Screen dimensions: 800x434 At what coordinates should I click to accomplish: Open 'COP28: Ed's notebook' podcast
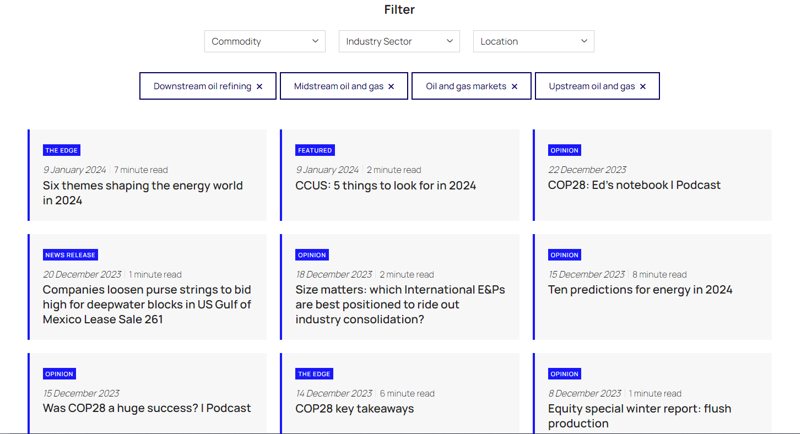pos(634,185)
